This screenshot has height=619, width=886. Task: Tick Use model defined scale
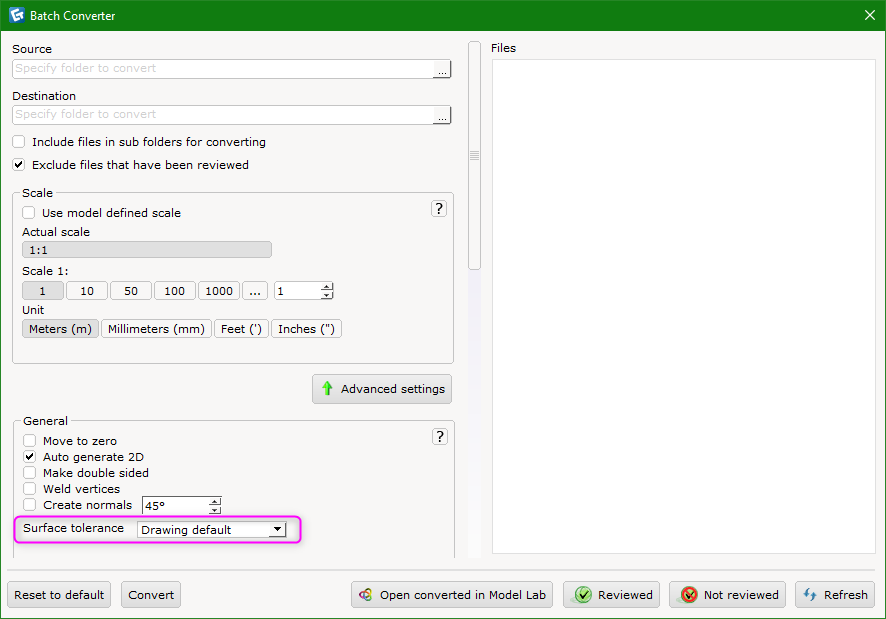(x=28, y=213)
